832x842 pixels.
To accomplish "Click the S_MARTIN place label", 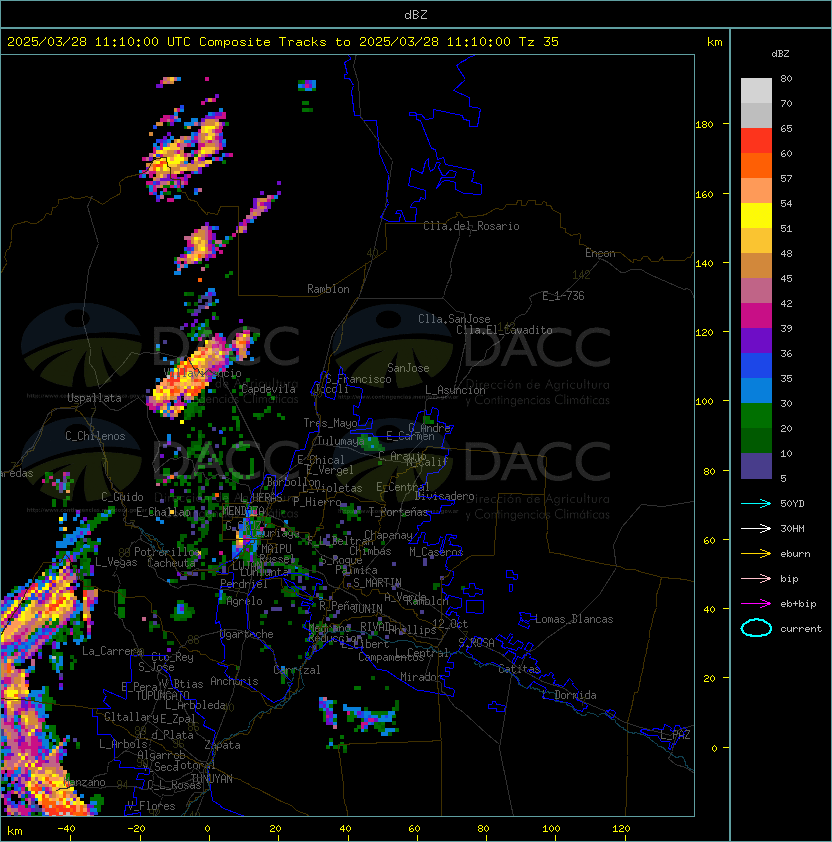I will pyautogui.click(x=377, y=583).
